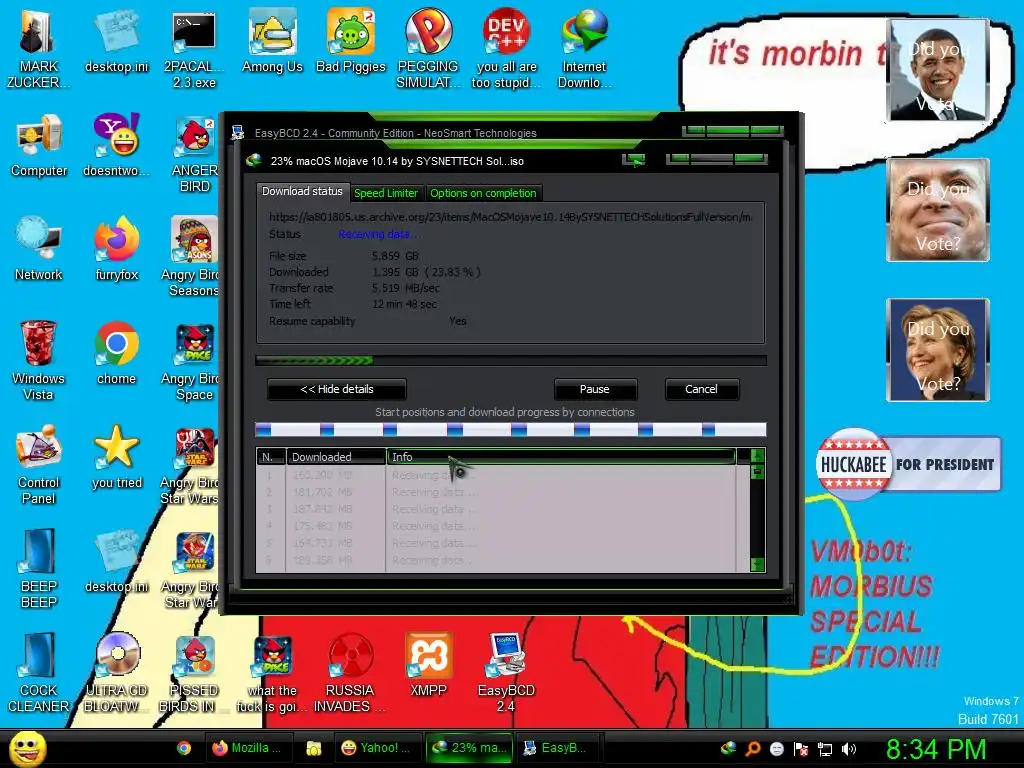This screenshot has height=768, width=1024.
Task: Launch the 'chome' Chrome shortcut
Action: pyautogui.click(x=116, y=354)
